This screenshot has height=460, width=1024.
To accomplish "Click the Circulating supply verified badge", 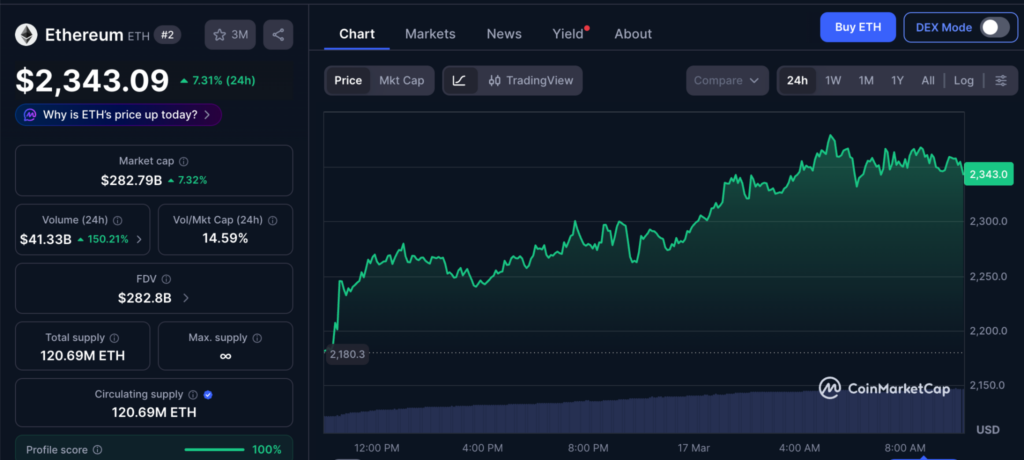I will [208, 395].
